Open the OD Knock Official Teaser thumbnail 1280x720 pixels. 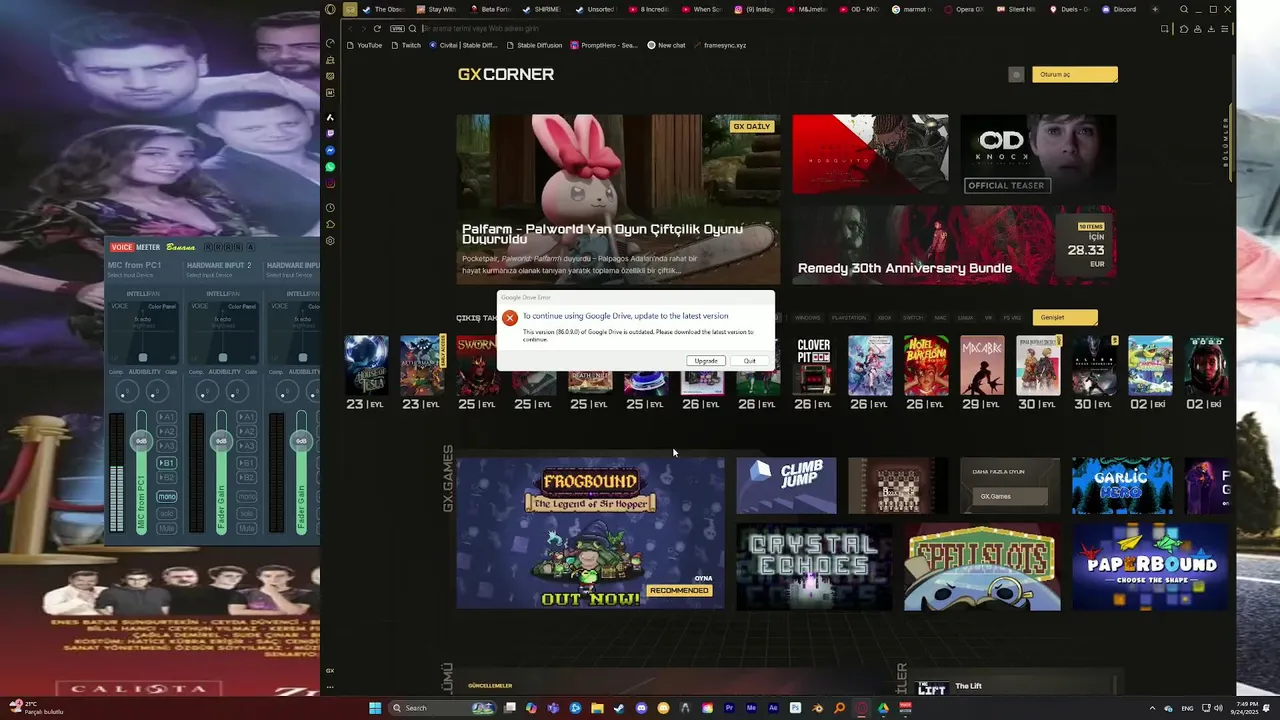pyautogui.click(x=1038, y=154)
